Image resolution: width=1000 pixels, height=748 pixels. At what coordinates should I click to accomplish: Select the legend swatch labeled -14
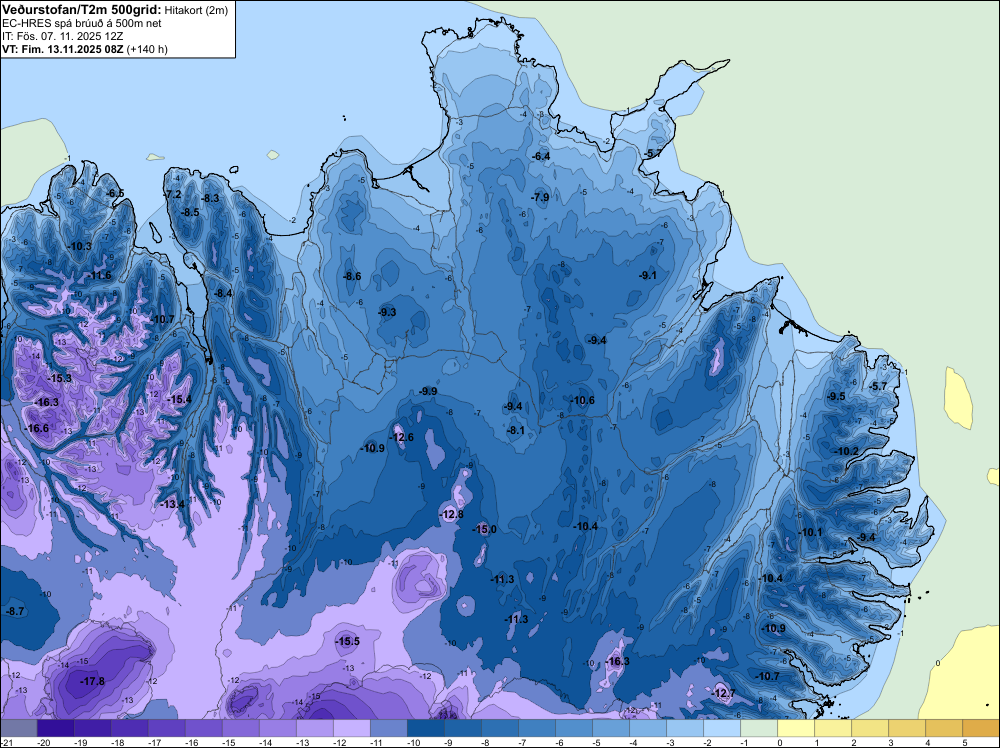point(277,728)
